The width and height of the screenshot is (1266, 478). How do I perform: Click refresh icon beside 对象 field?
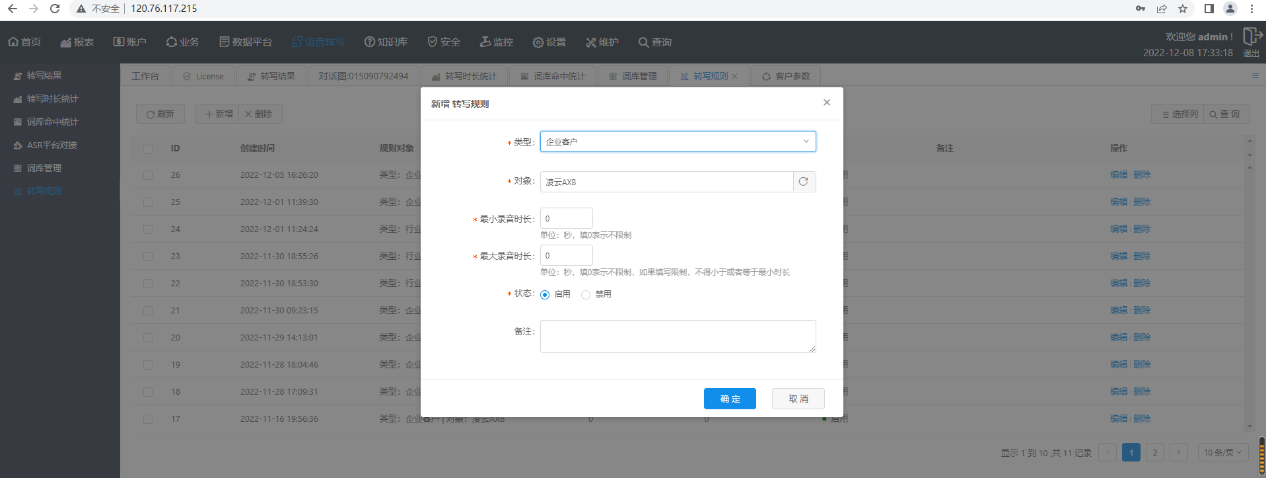(x=804, y=182)
